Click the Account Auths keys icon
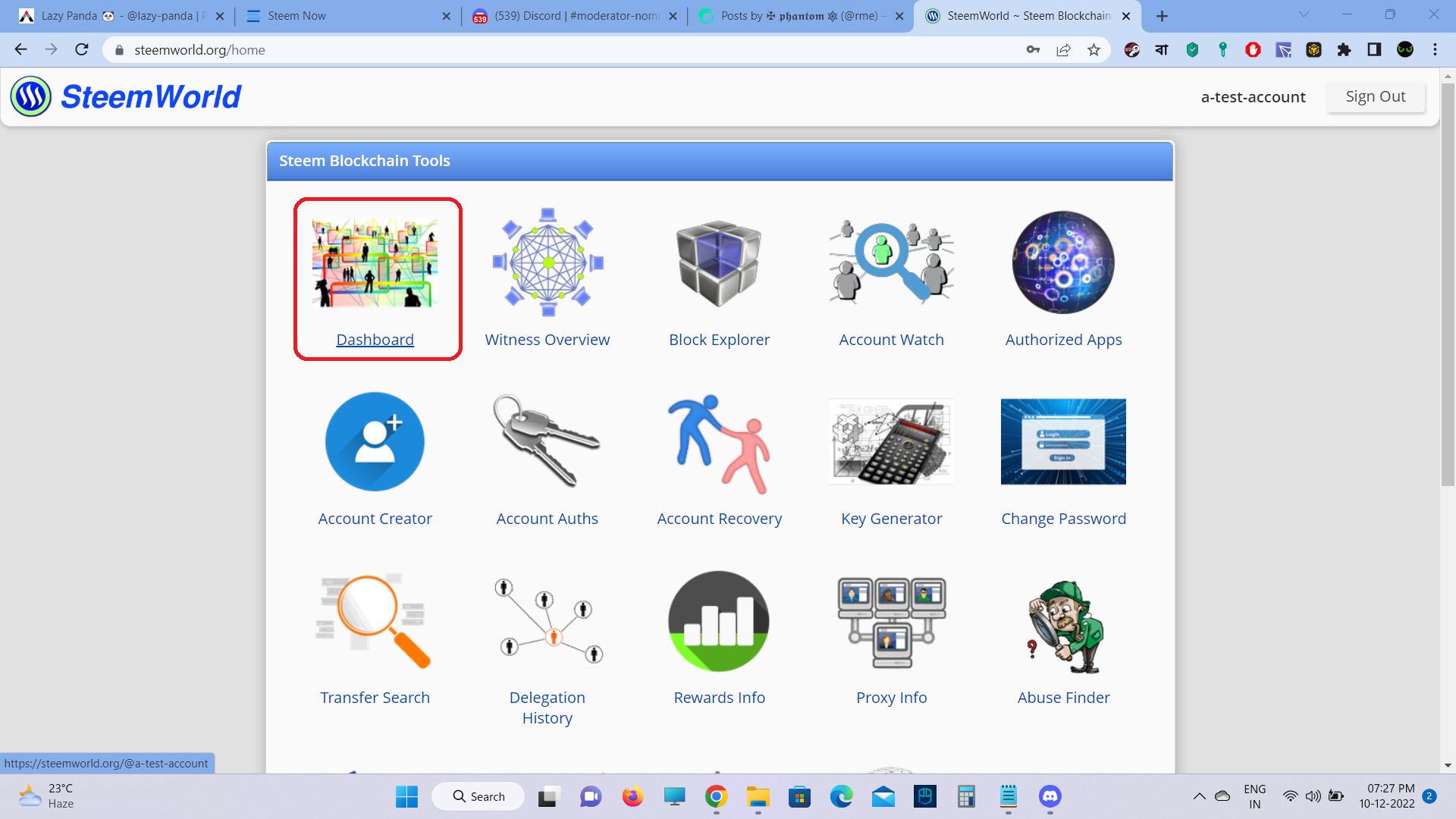1456x819 pixels. [x=547, y=441]
